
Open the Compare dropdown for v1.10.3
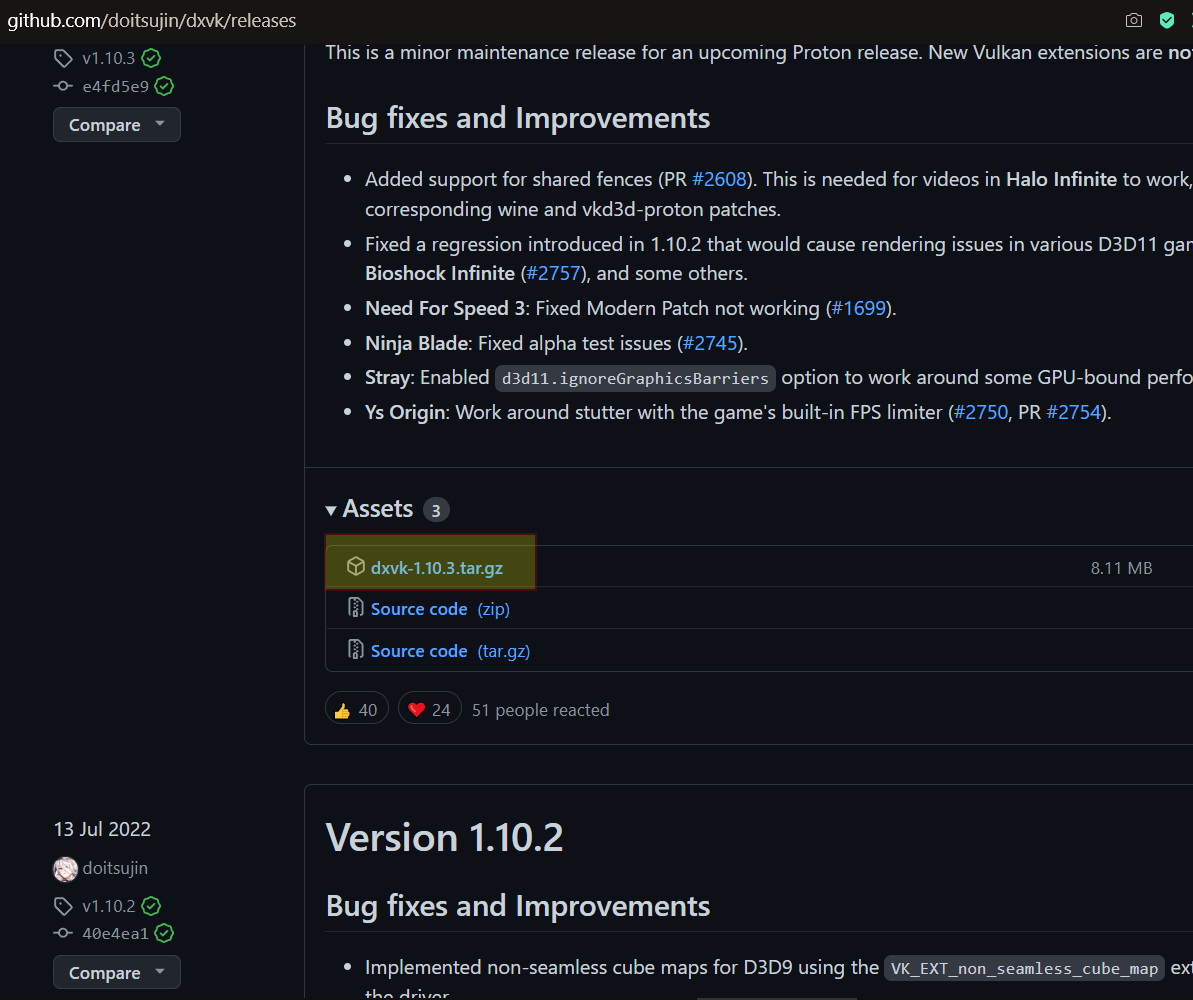tap(116, 125)
